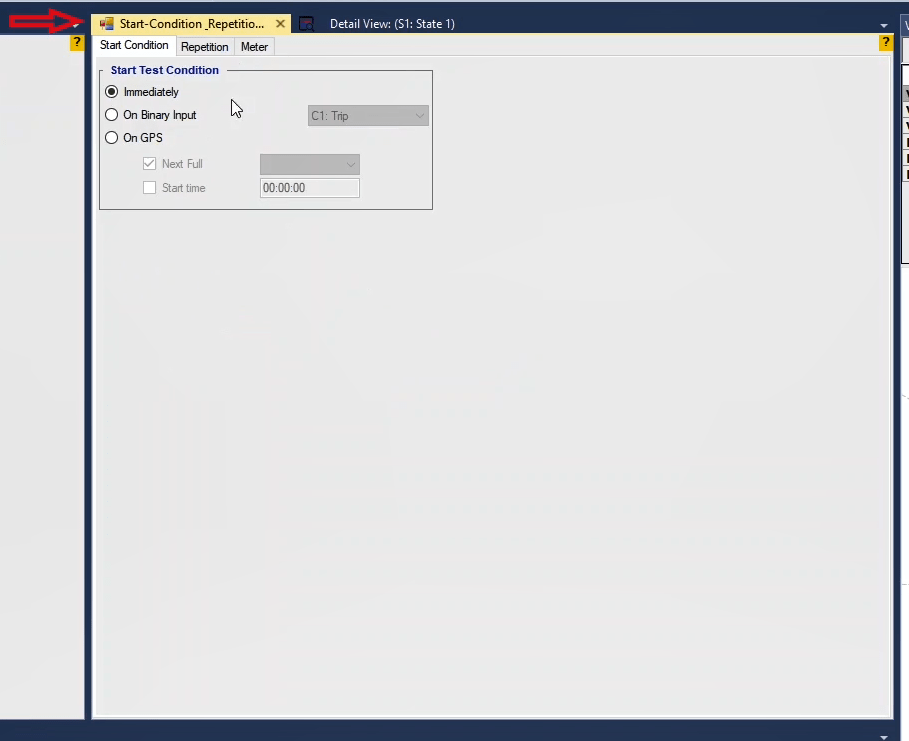Click the Detail View magnifier icon
909x741 pixels.
(307, 24)
